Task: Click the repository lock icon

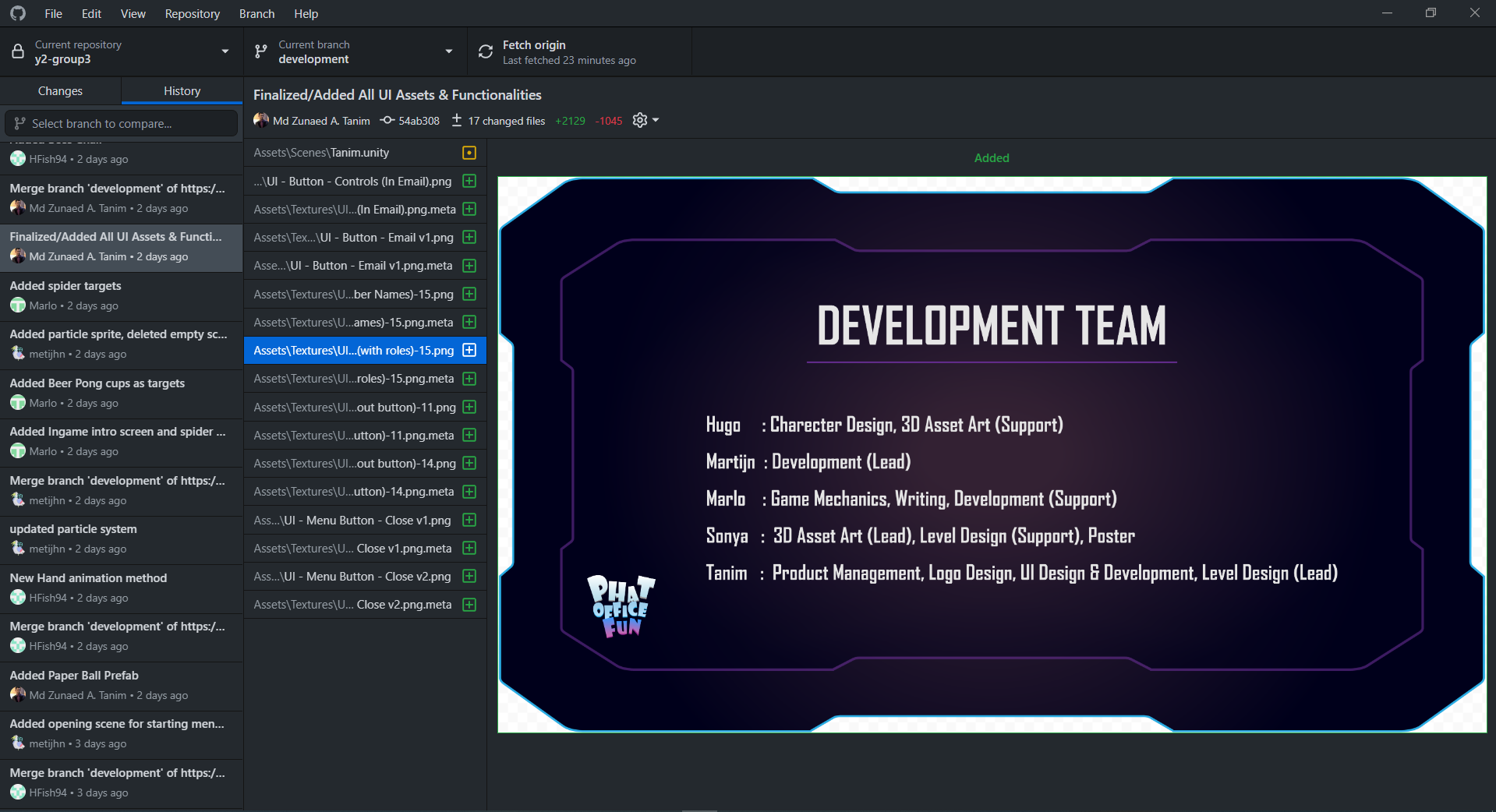Action: point(18,52)
